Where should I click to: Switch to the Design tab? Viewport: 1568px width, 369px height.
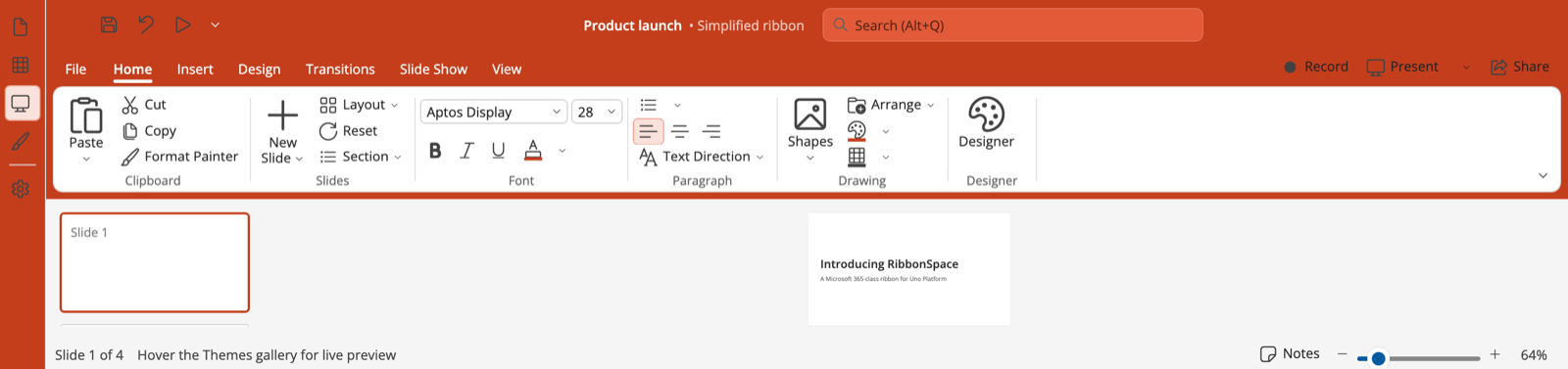click(259, 69)
